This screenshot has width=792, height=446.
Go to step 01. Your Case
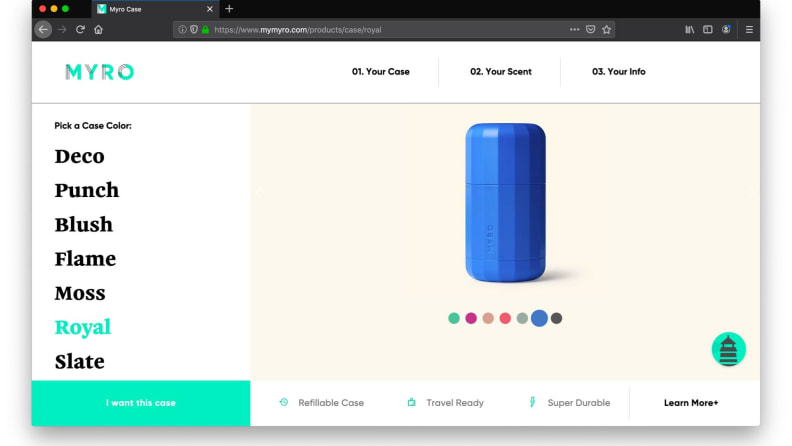click(381, 72)
